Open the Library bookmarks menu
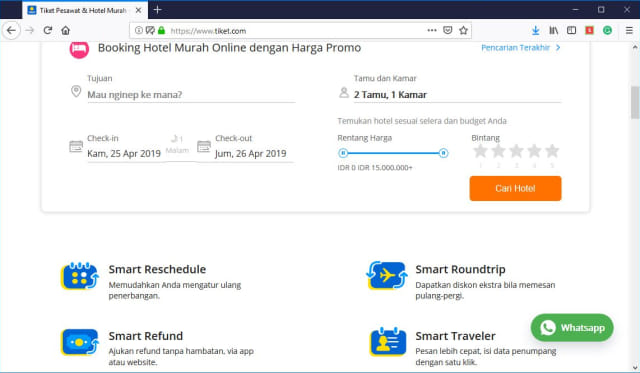Image resolution: width=640 pixels, height=373 pixels. click(553, 30)
